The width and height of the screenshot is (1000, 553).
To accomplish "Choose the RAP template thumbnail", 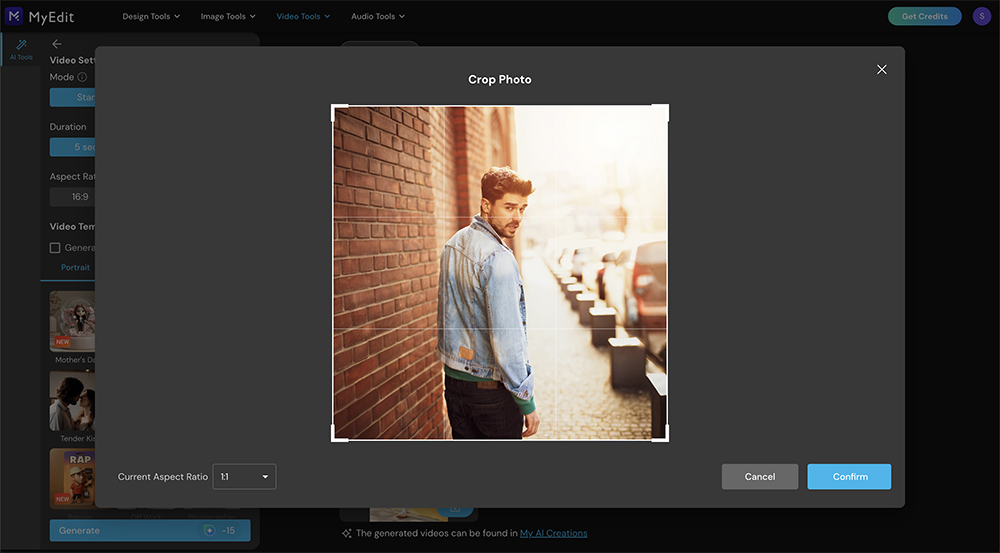I will coord(72,478).
